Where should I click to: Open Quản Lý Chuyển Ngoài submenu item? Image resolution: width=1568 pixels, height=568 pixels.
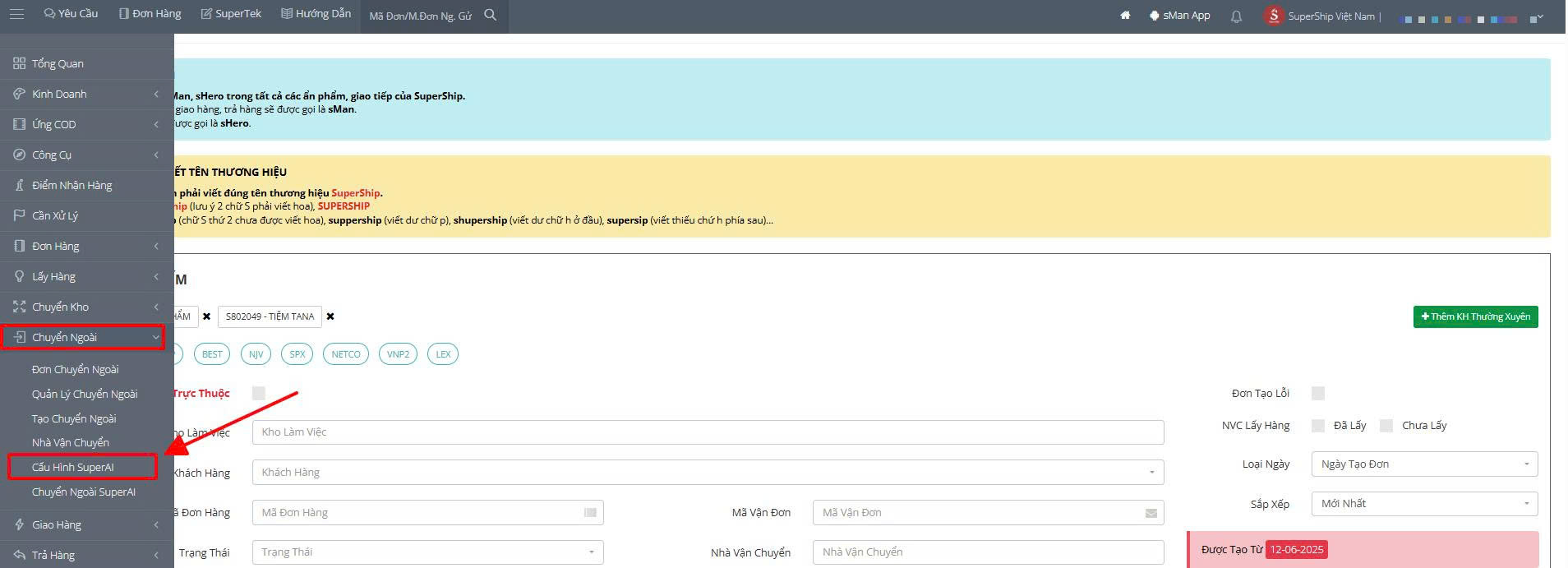coord(85,394)
